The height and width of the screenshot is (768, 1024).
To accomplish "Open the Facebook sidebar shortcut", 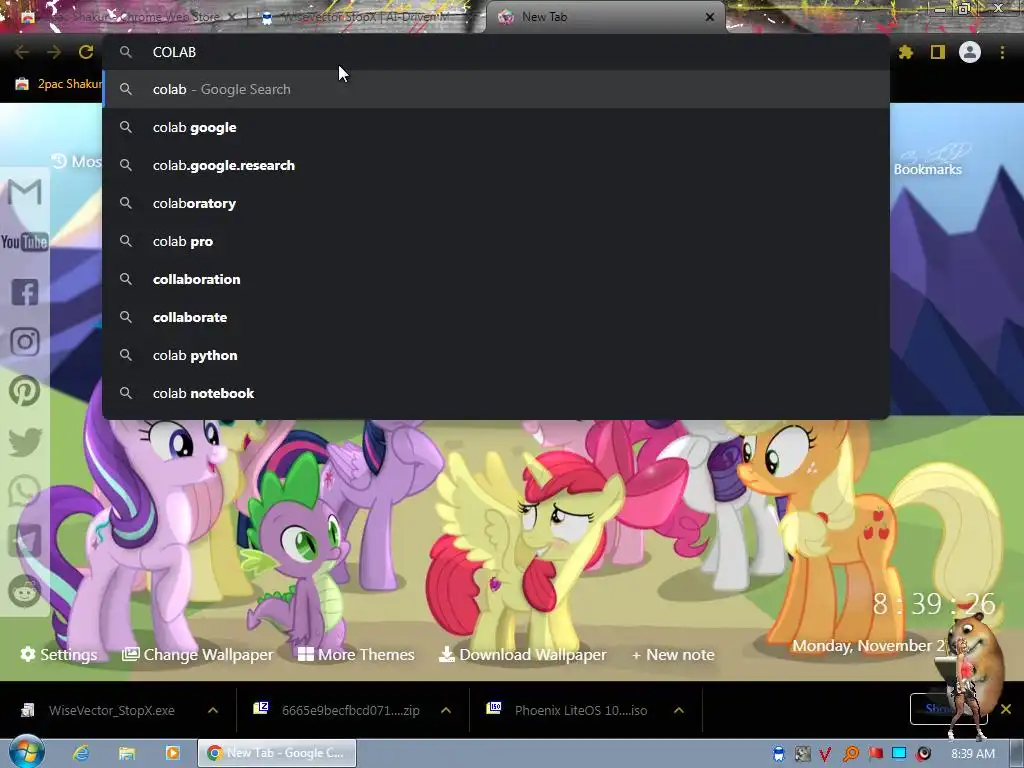I will tap(25, 292).
